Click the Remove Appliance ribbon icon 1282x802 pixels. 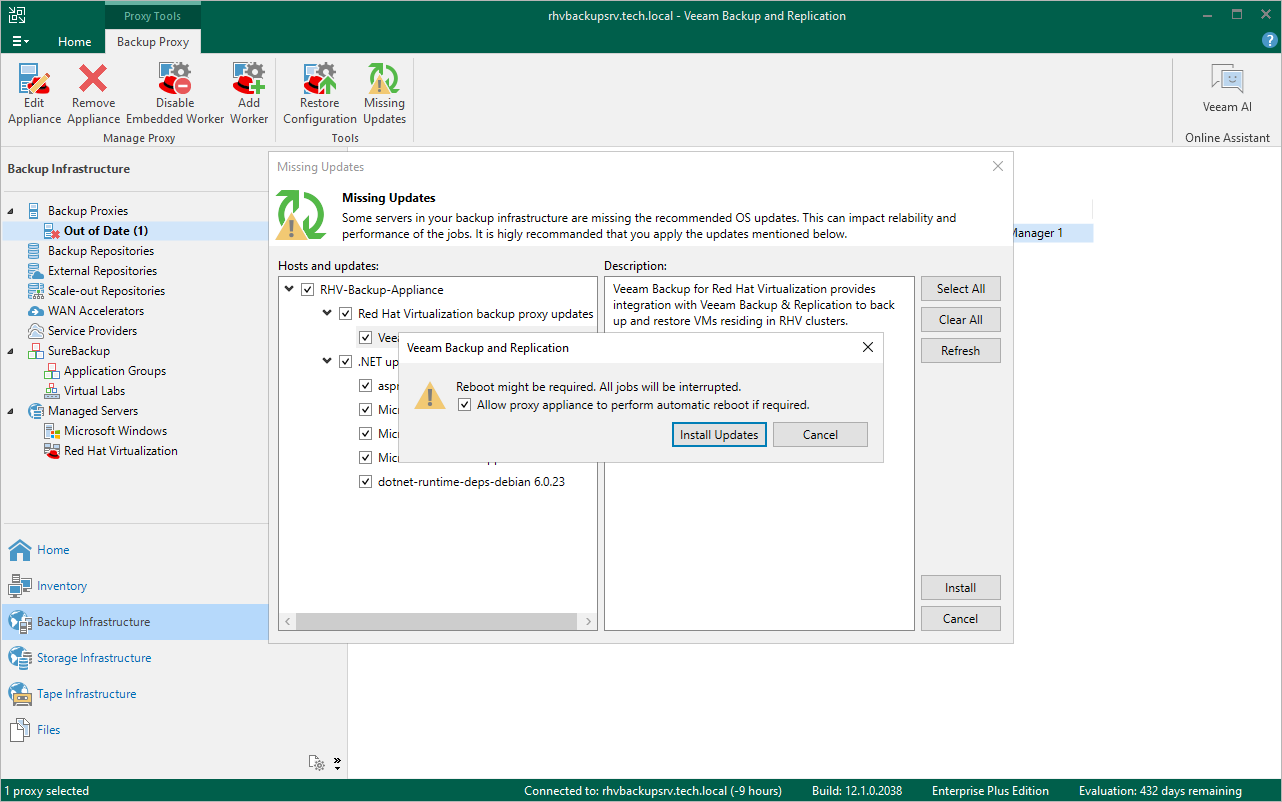point(93,94)
